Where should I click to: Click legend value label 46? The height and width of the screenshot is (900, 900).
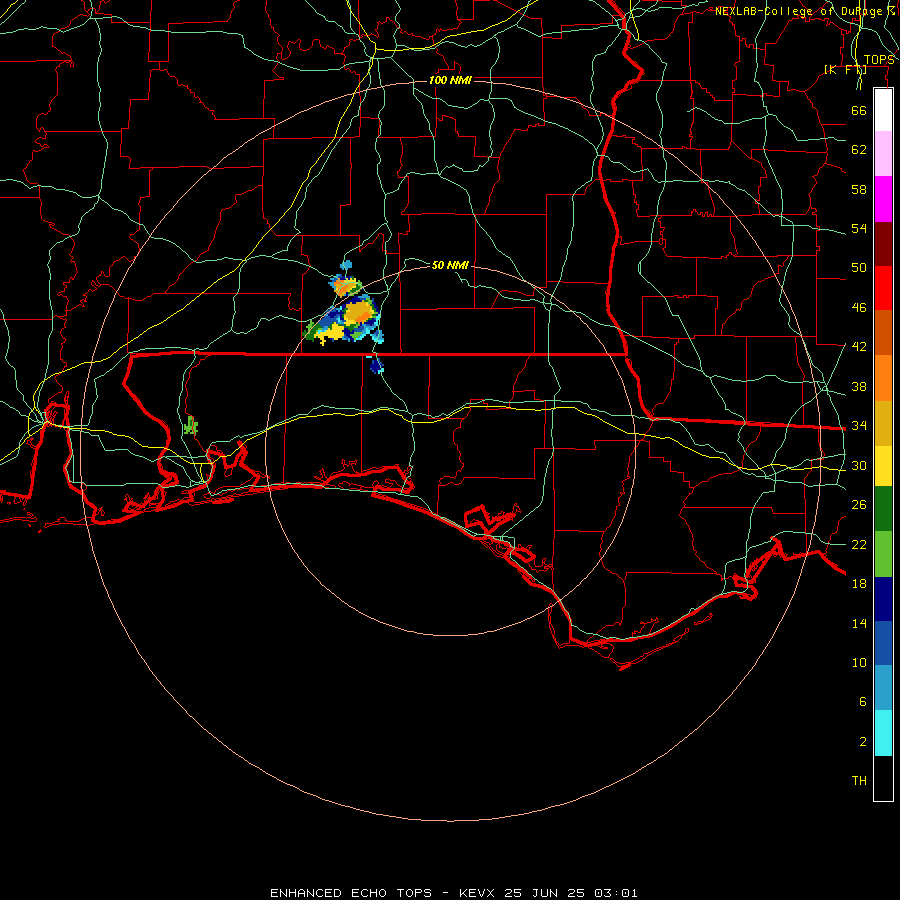[x=859, y=308]
